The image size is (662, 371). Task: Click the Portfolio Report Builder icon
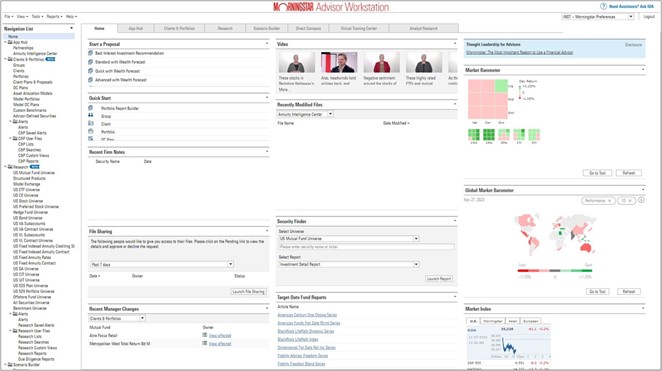(x=90, y=108)
